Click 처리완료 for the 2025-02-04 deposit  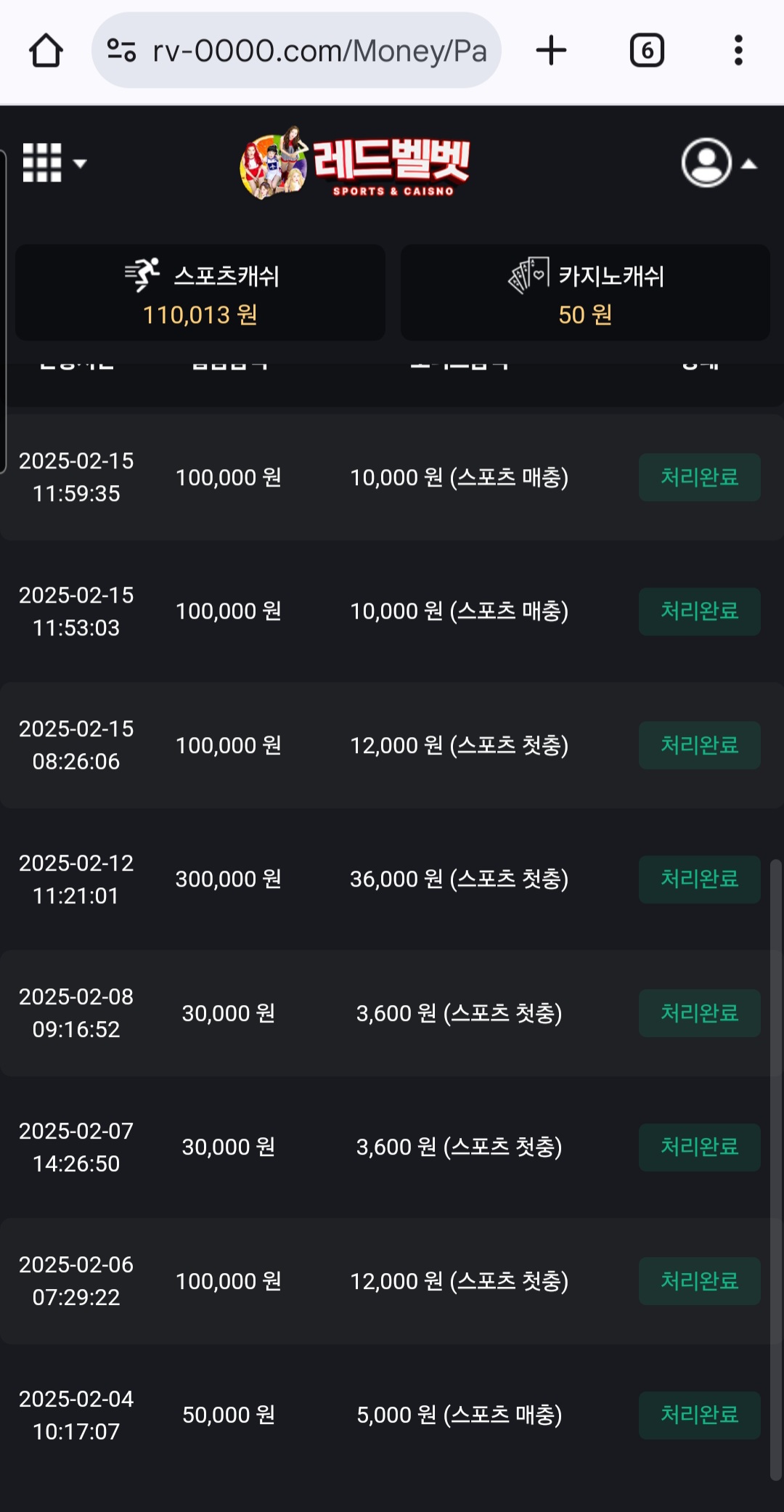[699, 1415]
